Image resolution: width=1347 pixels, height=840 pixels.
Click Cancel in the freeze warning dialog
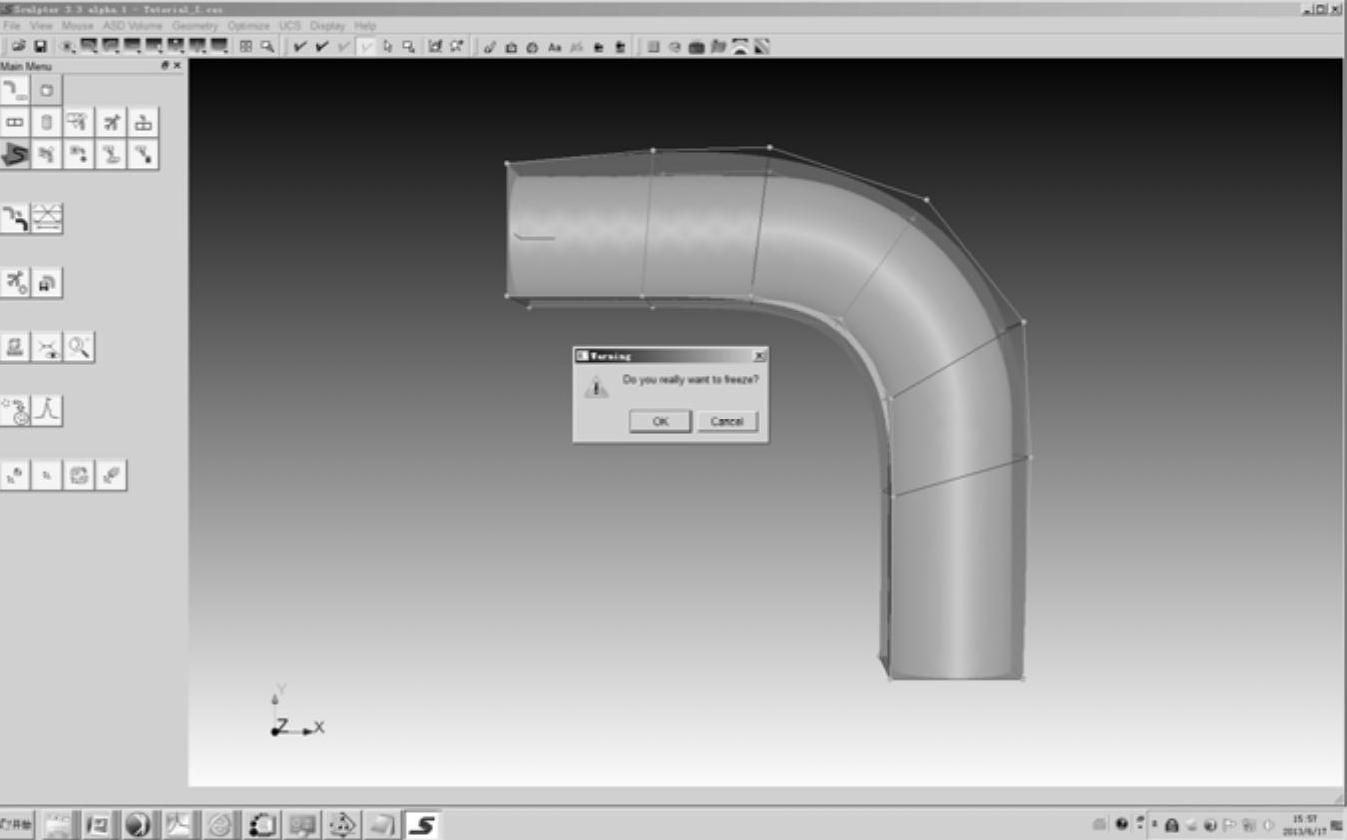click(x=727, y=421)
